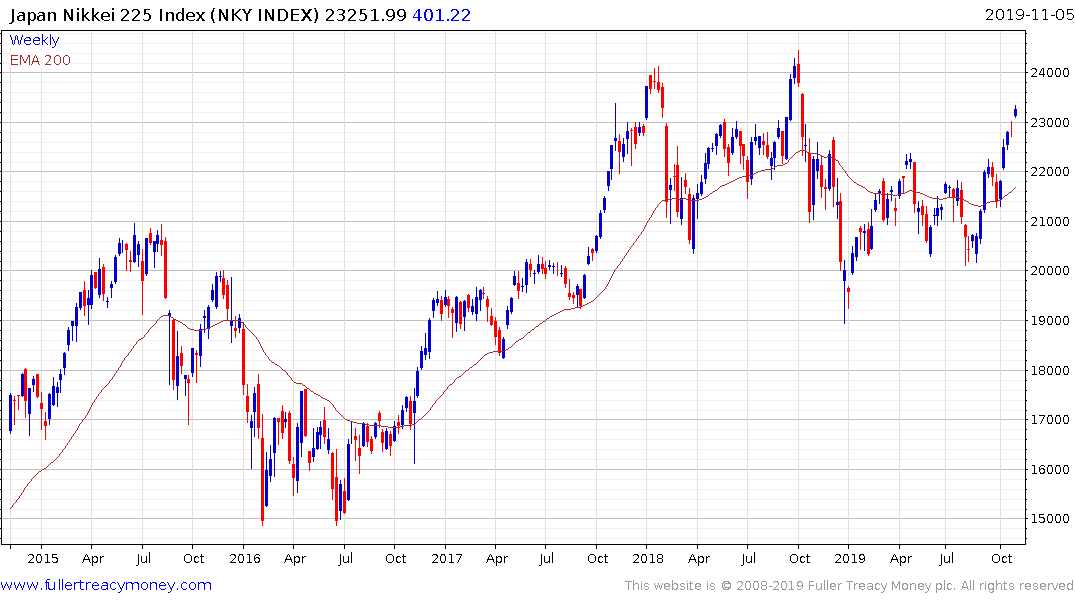Click the January 2018 peak candle near 24000
Viewport: 1075px width, 600px height.
tap(658, 81)
